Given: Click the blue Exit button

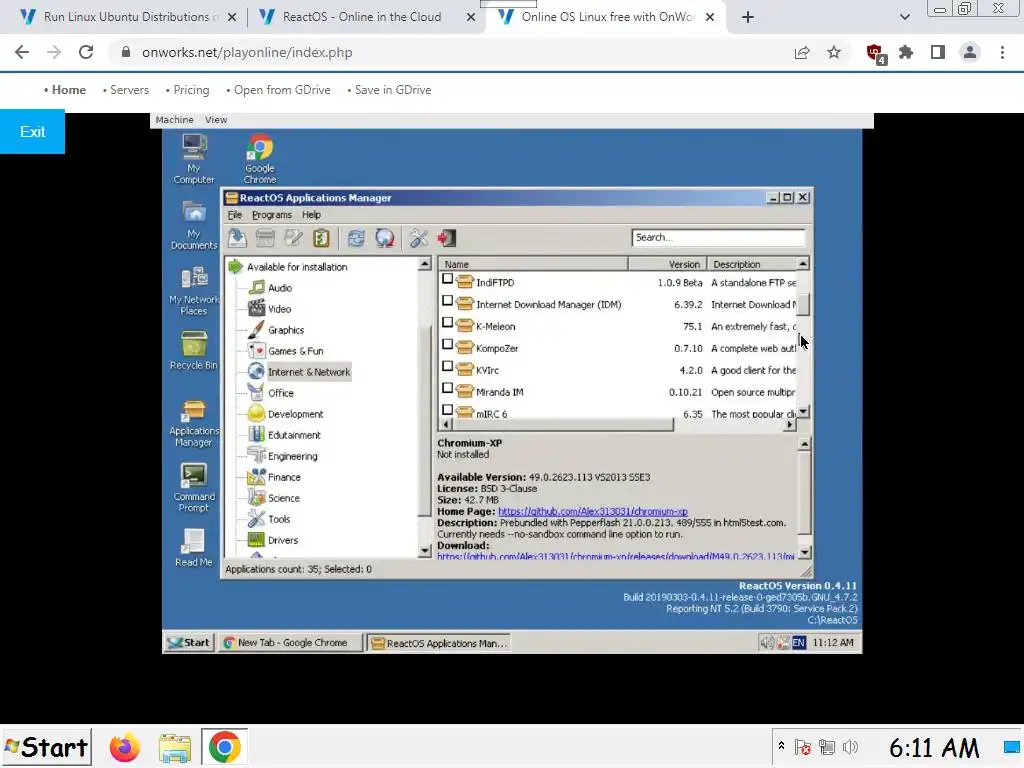Looking at the screenshot, I should (x=32, y=132).
